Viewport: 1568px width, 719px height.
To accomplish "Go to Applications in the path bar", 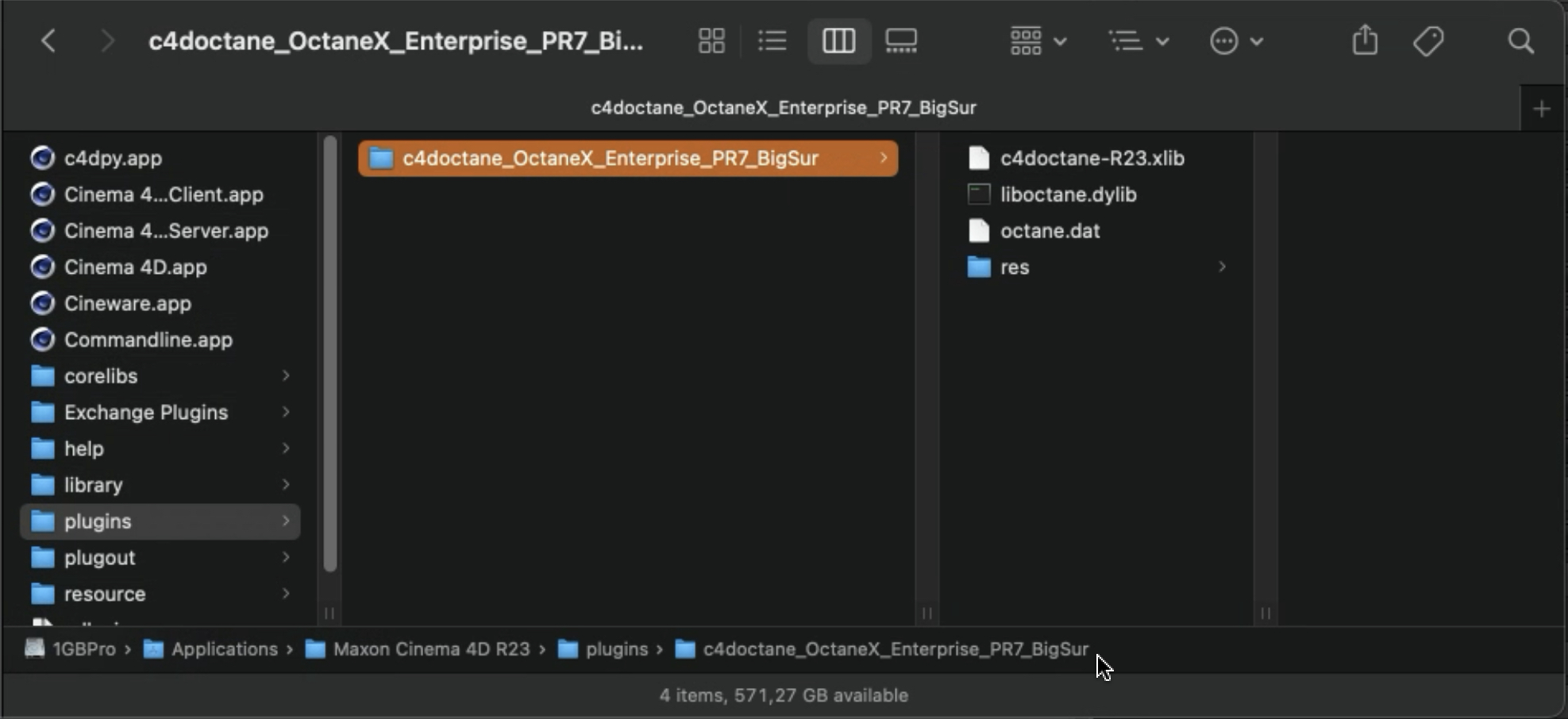I will [211, 649].
